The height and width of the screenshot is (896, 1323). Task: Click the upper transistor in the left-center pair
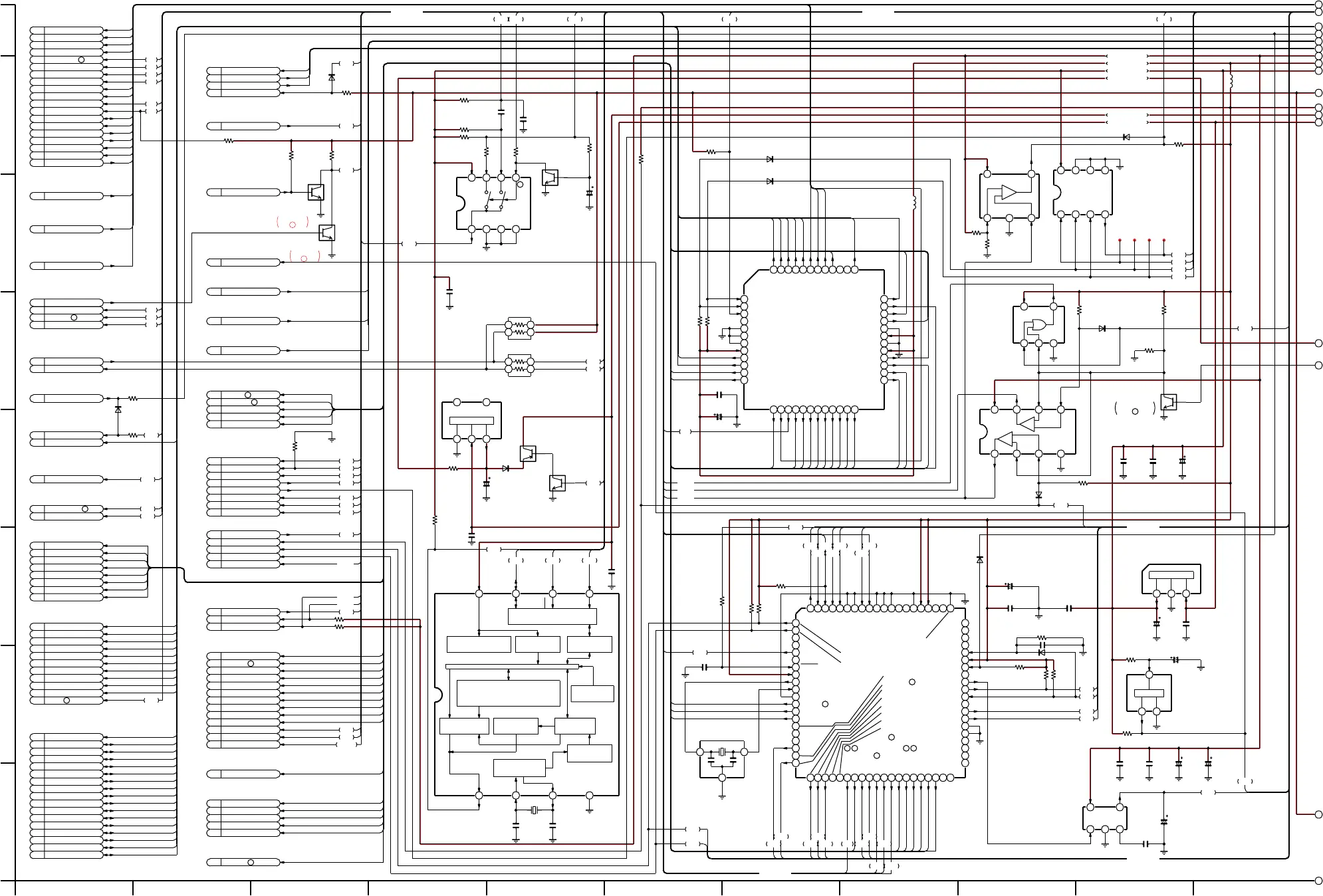click(x=316, y=192)
